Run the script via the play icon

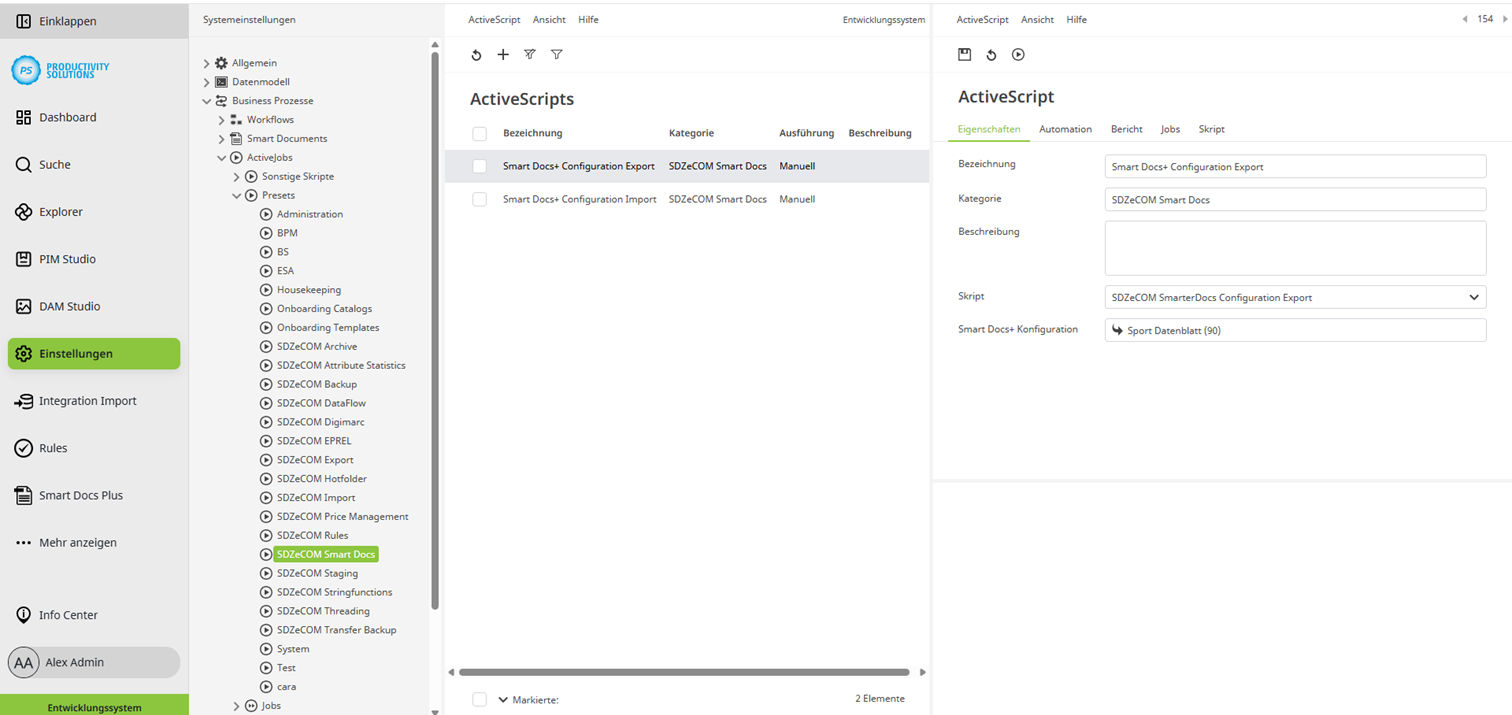tap(1018, 55)
